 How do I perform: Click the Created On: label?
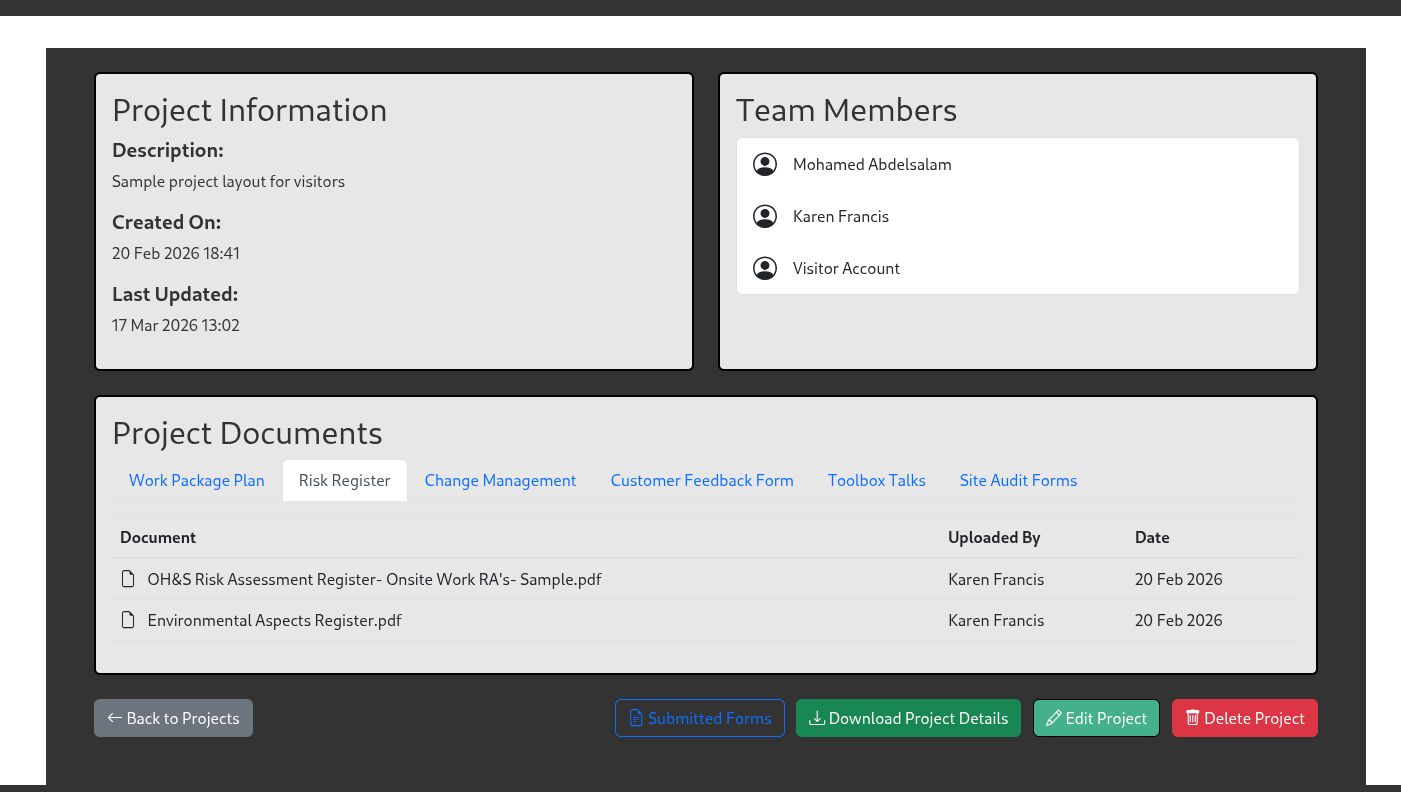166,222
